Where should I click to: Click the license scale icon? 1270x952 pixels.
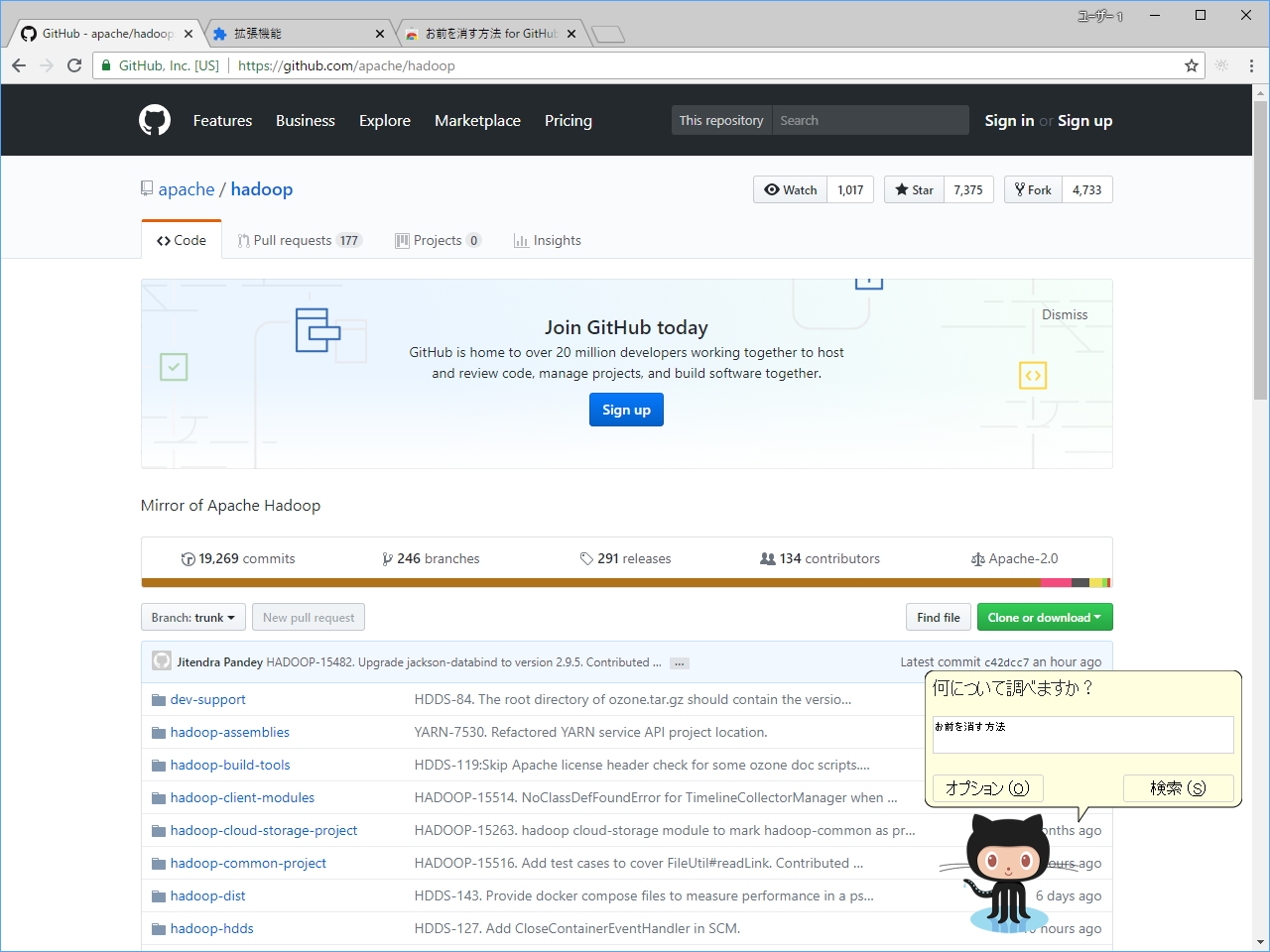[x=978, y=559]
